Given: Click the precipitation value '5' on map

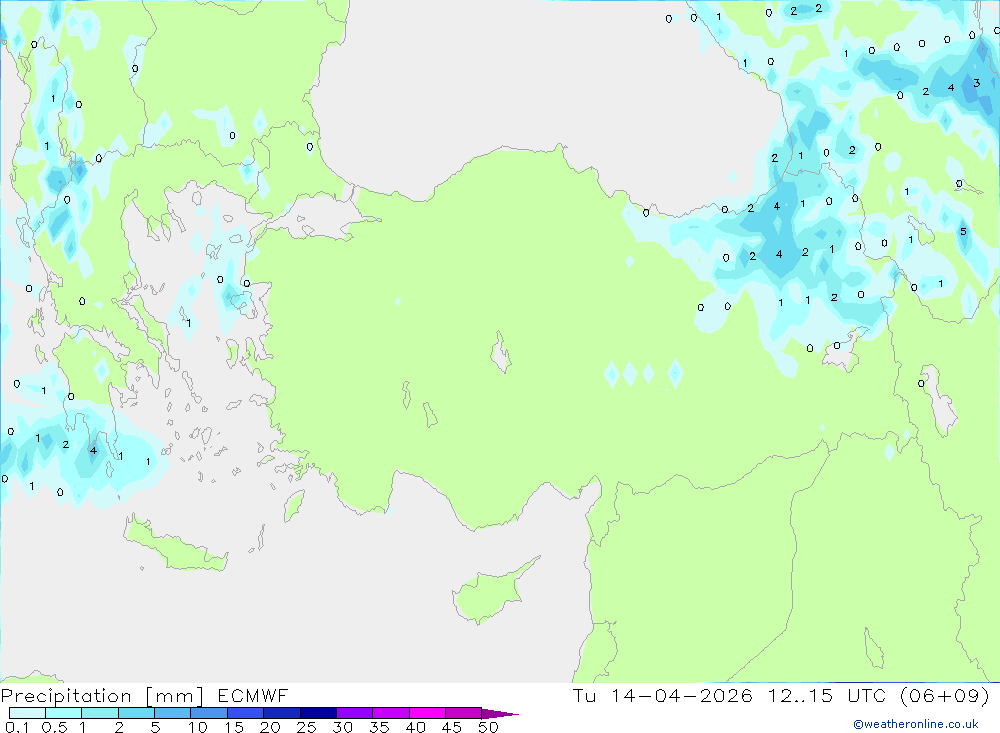Looking at the screenshot, I should pos(963,232).
